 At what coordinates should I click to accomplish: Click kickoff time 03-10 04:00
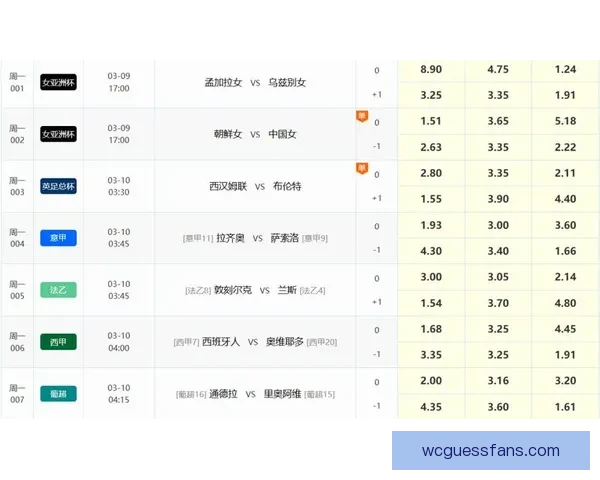(119, 342)
